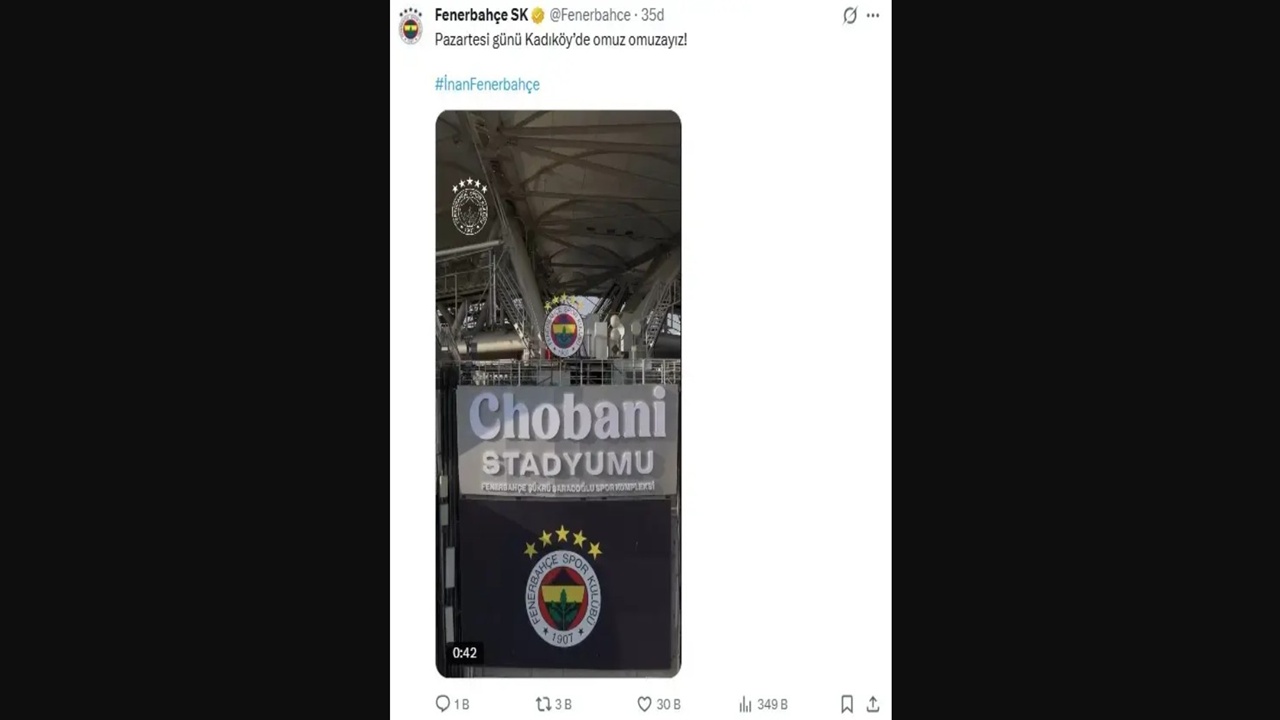Viewport: 1280px width, 720px height.
Task: Click the 30 B likes count
Action: 669,705
